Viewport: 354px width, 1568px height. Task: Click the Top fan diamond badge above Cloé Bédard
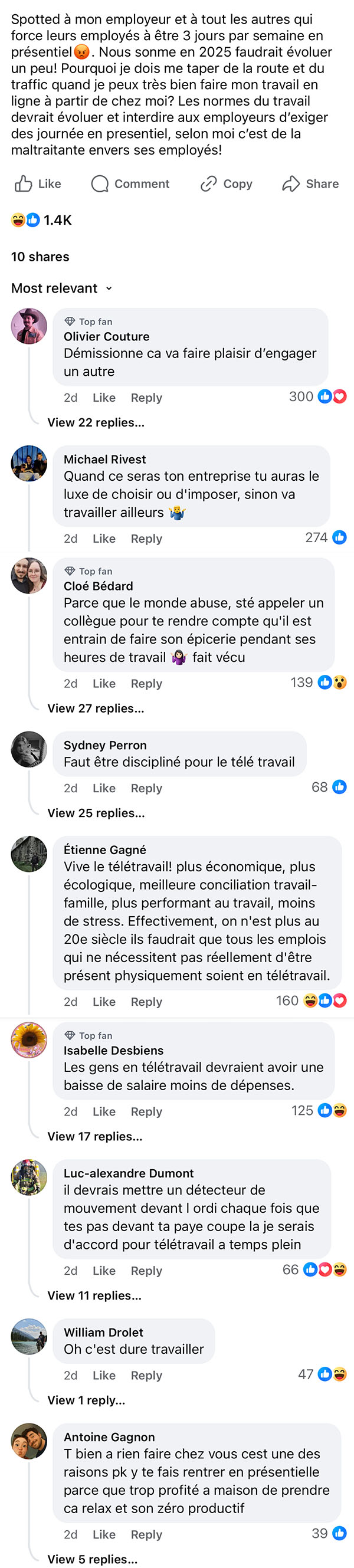click(70, 571)
